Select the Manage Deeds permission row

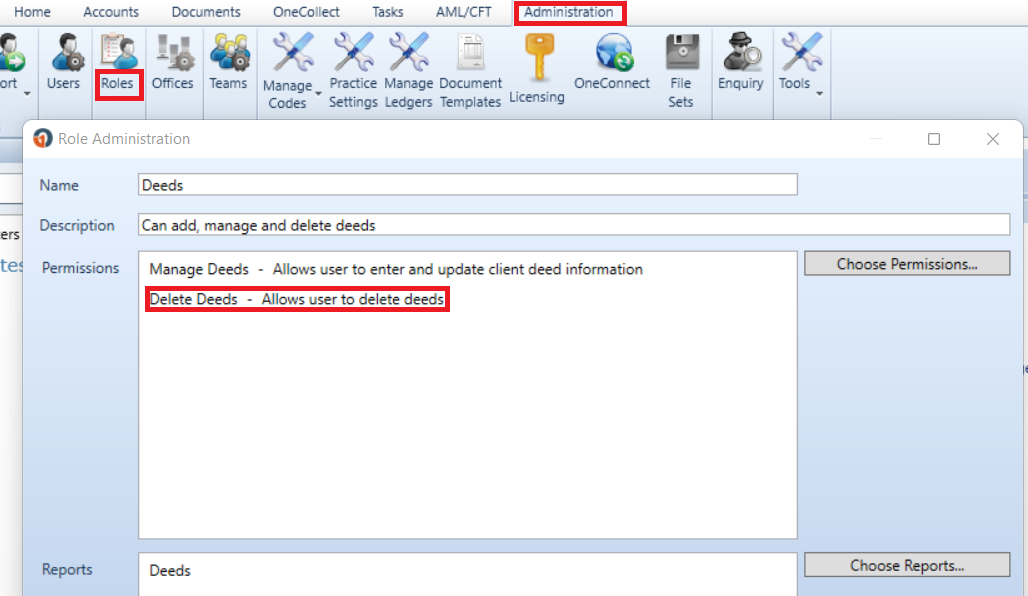(x=396, y=269)
